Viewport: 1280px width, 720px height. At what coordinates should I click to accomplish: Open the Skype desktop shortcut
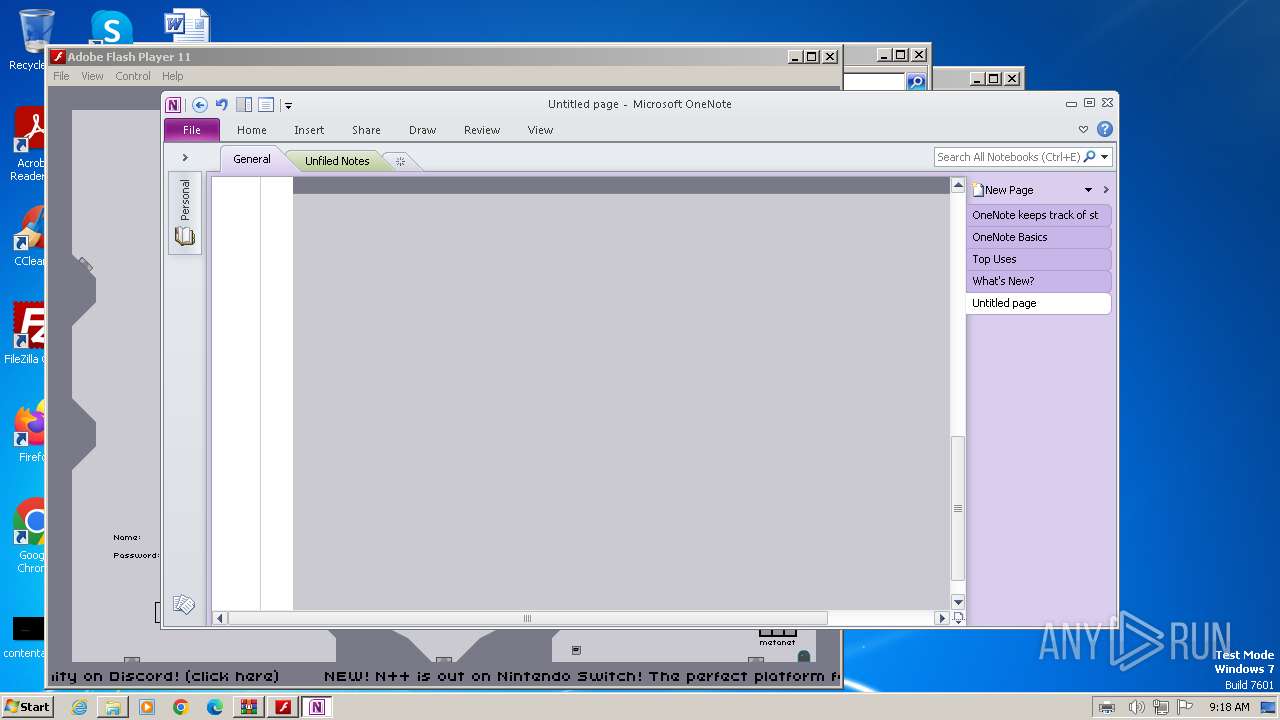tap(111, 27)
